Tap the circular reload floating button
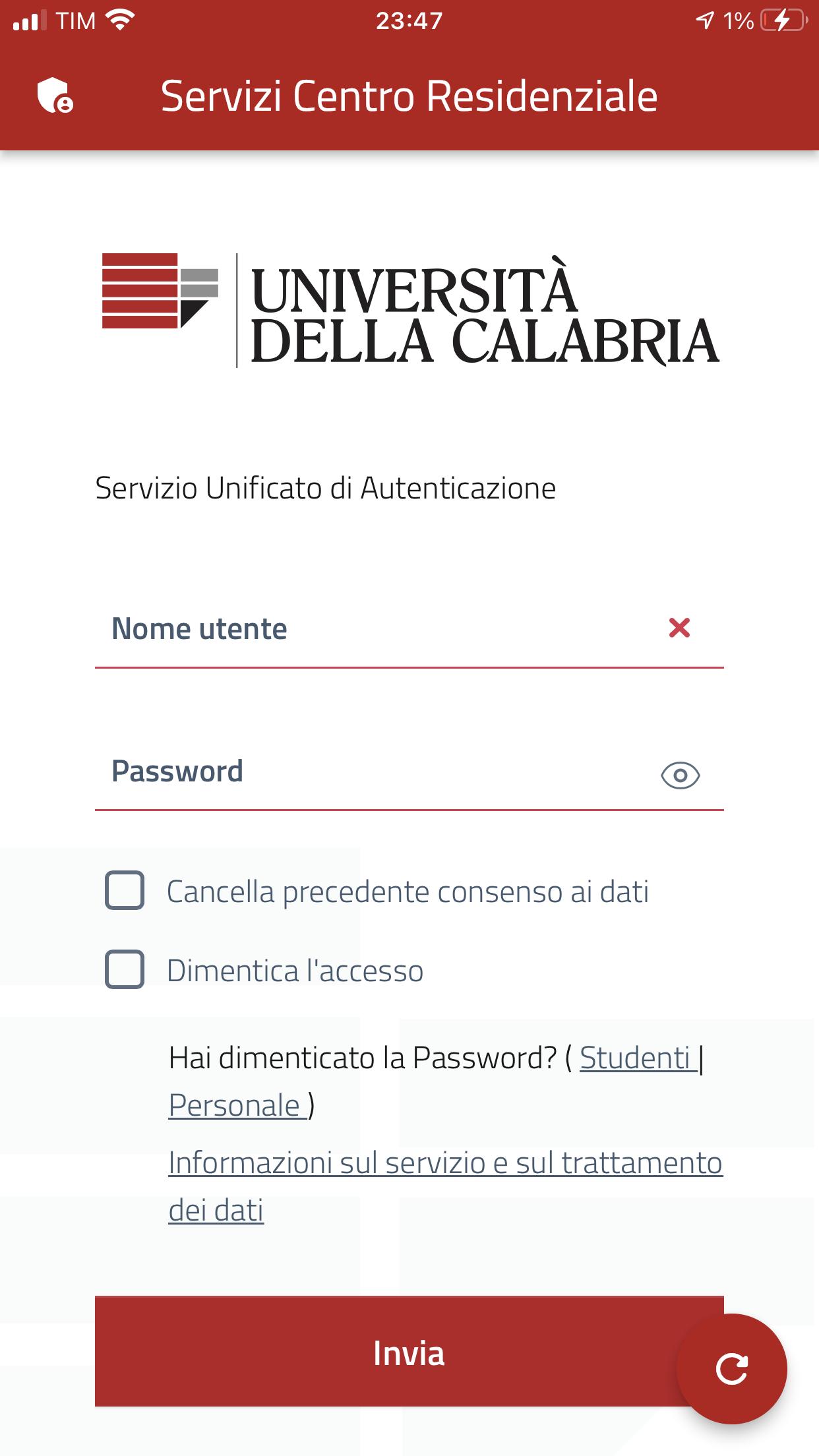This screenshot has width=819, height=1456. (732, 1369)
